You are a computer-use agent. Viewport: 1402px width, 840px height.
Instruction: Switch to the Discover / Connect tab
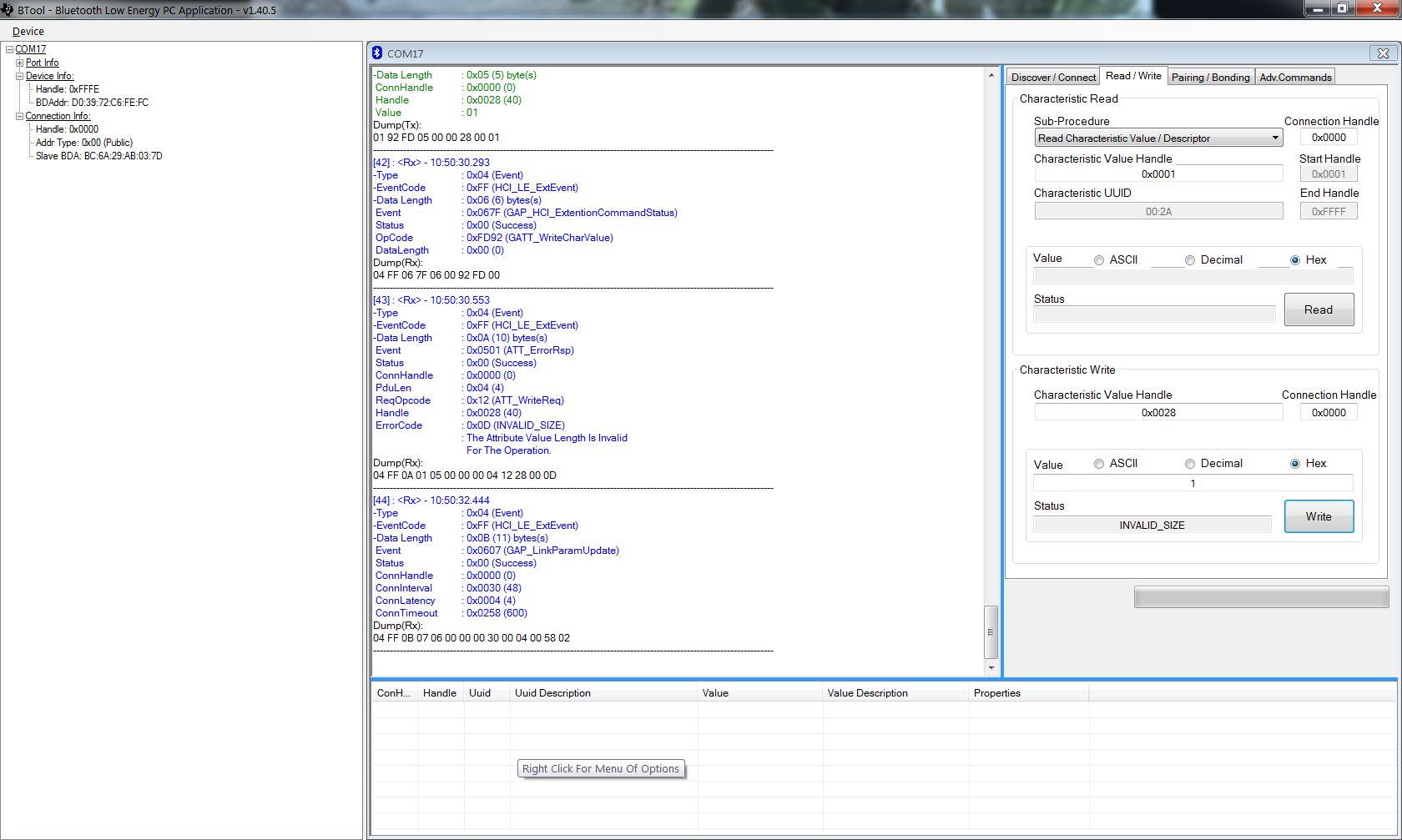(x=1053, y=77)
